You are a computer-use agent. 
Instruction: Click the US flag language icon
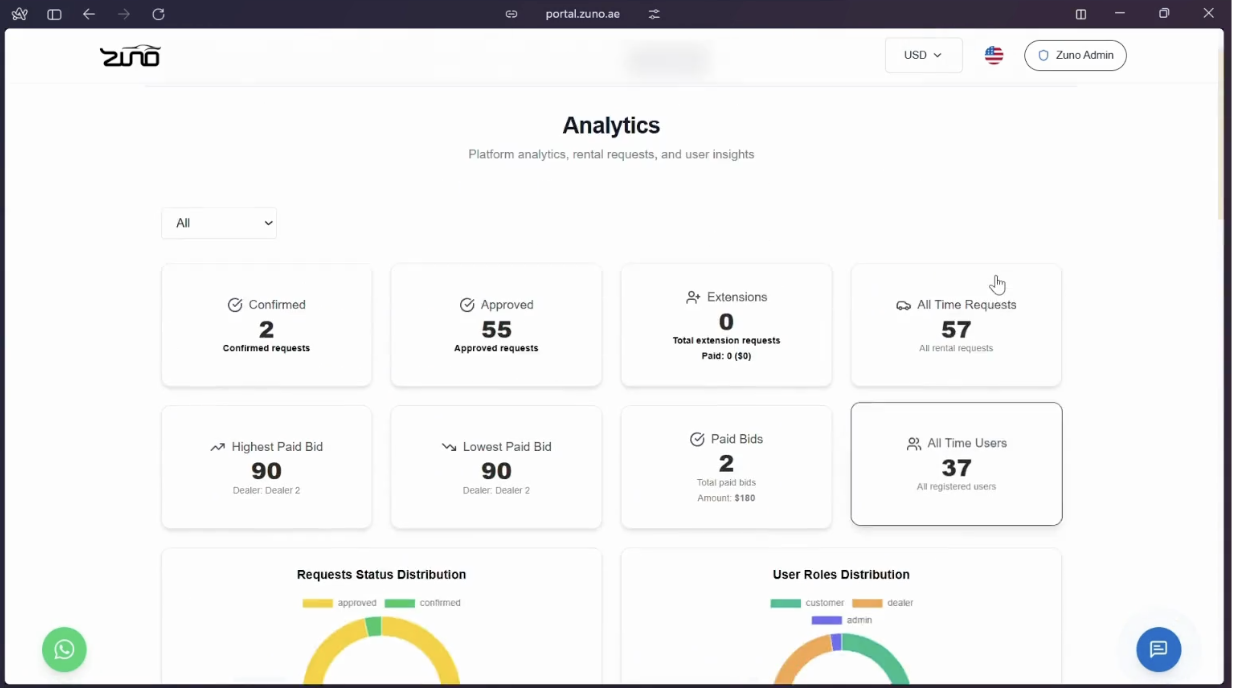(994, 56)
